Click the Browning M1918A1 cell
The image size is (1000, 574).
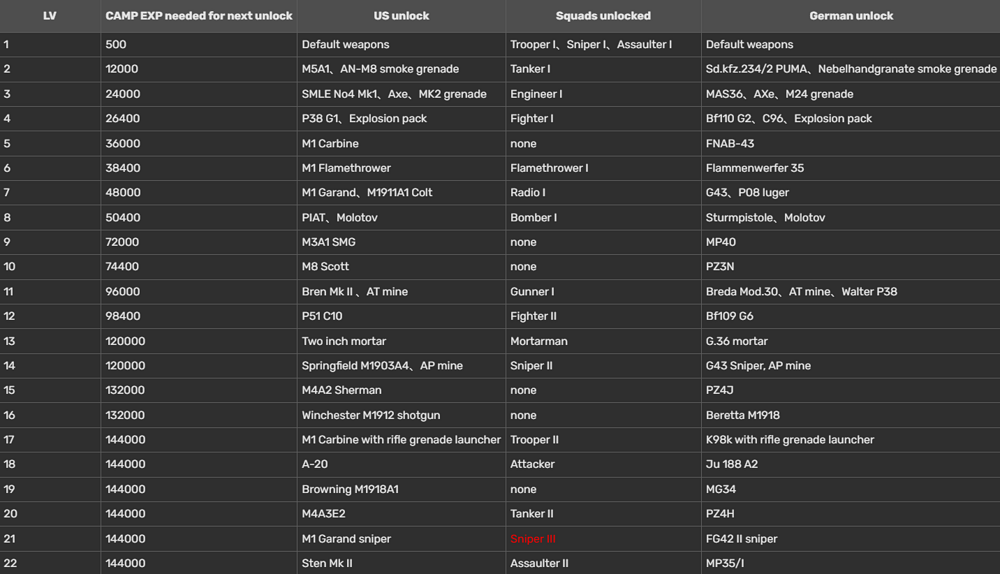click(x=401, y=489)
